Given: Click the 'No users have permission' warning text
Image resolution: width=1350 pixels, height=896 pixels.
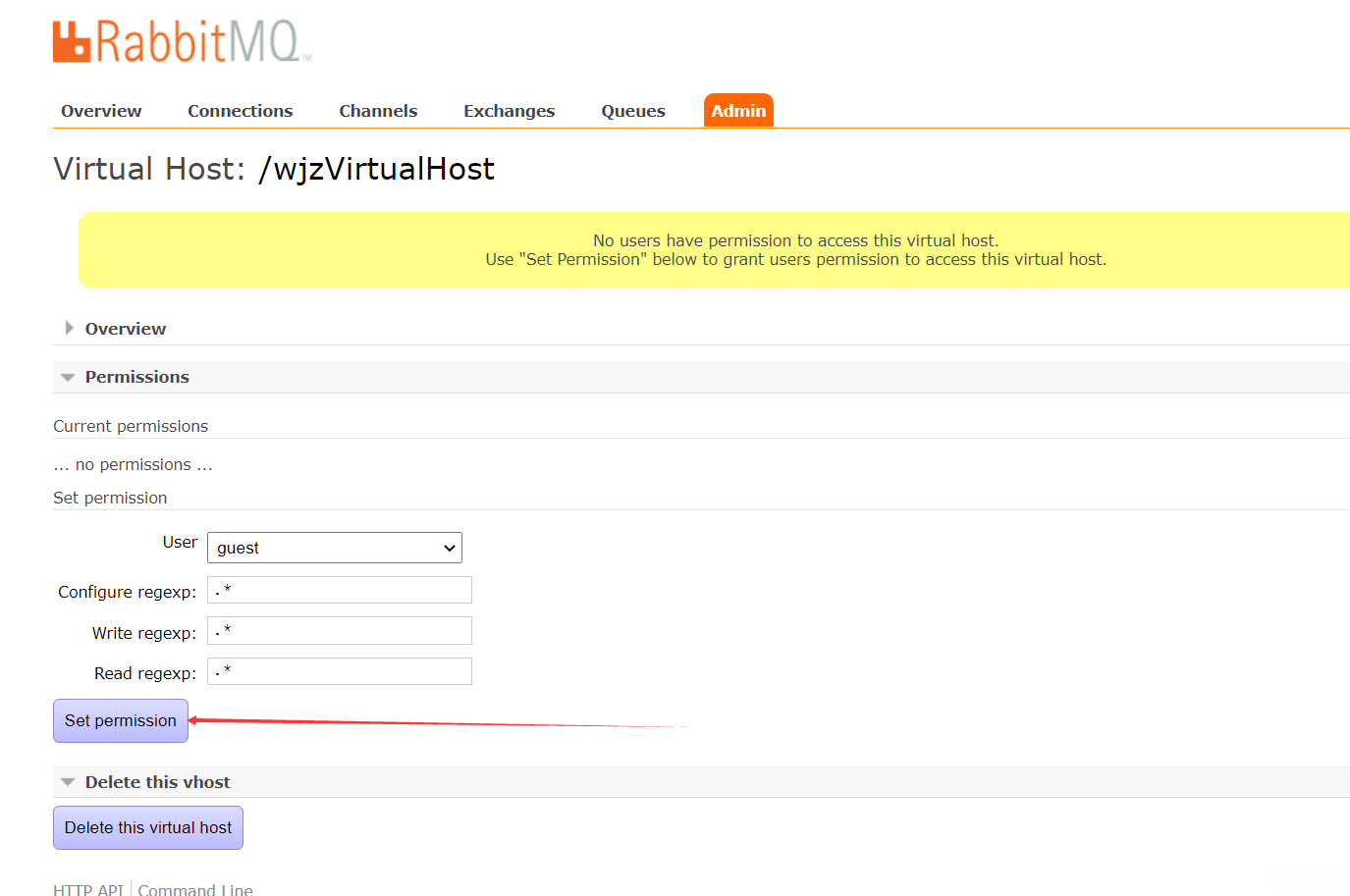Looking at the screenshot, I should click(x=795, y=240).
